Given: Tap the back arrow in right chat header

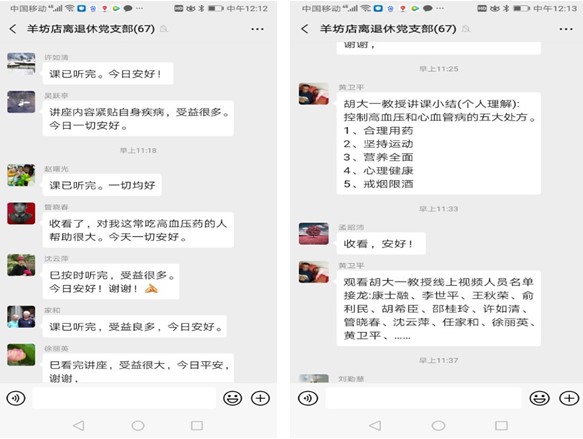Looking at the screenshot, I should click(305, 29).
